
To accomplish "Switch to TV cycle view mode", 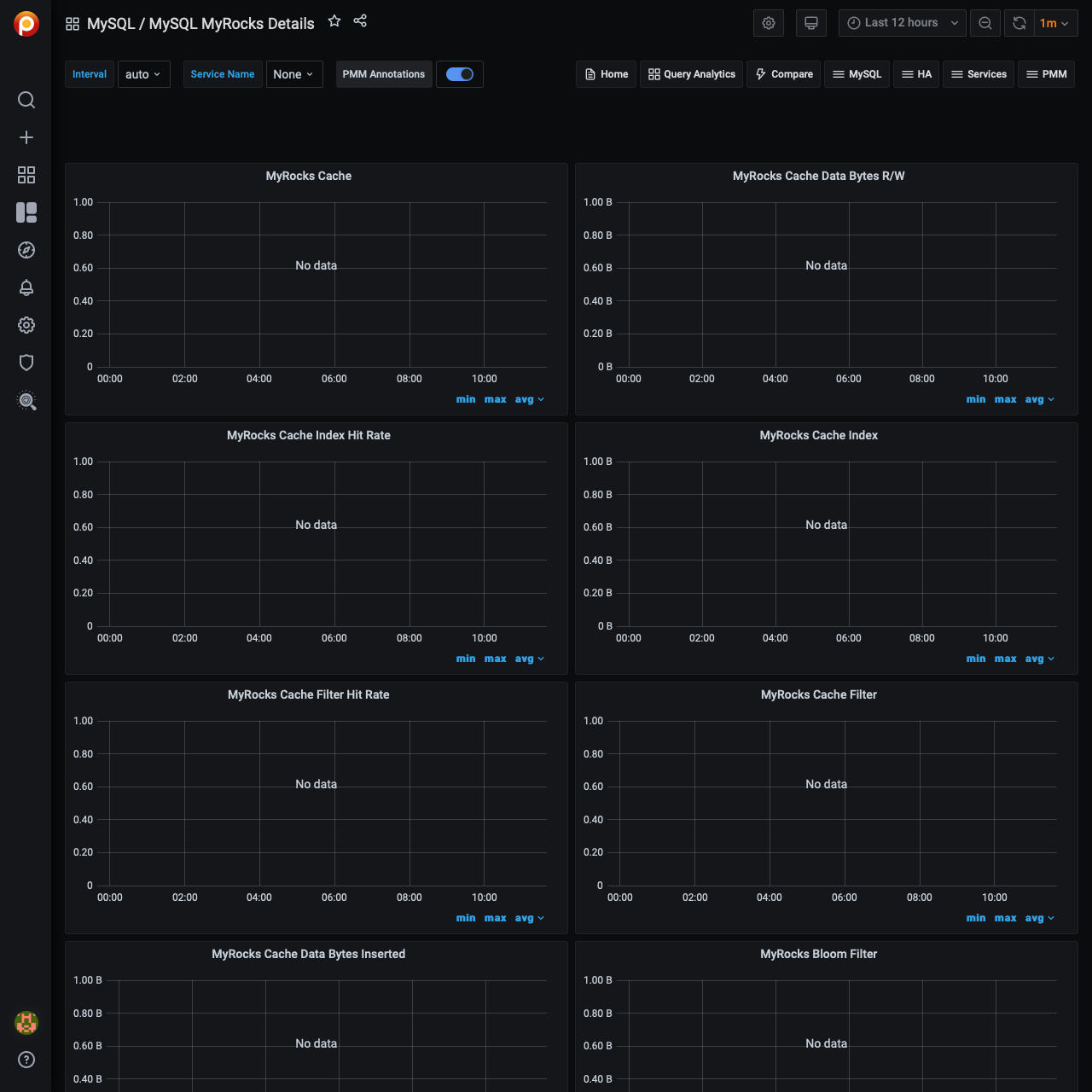I will click(811, 23).
